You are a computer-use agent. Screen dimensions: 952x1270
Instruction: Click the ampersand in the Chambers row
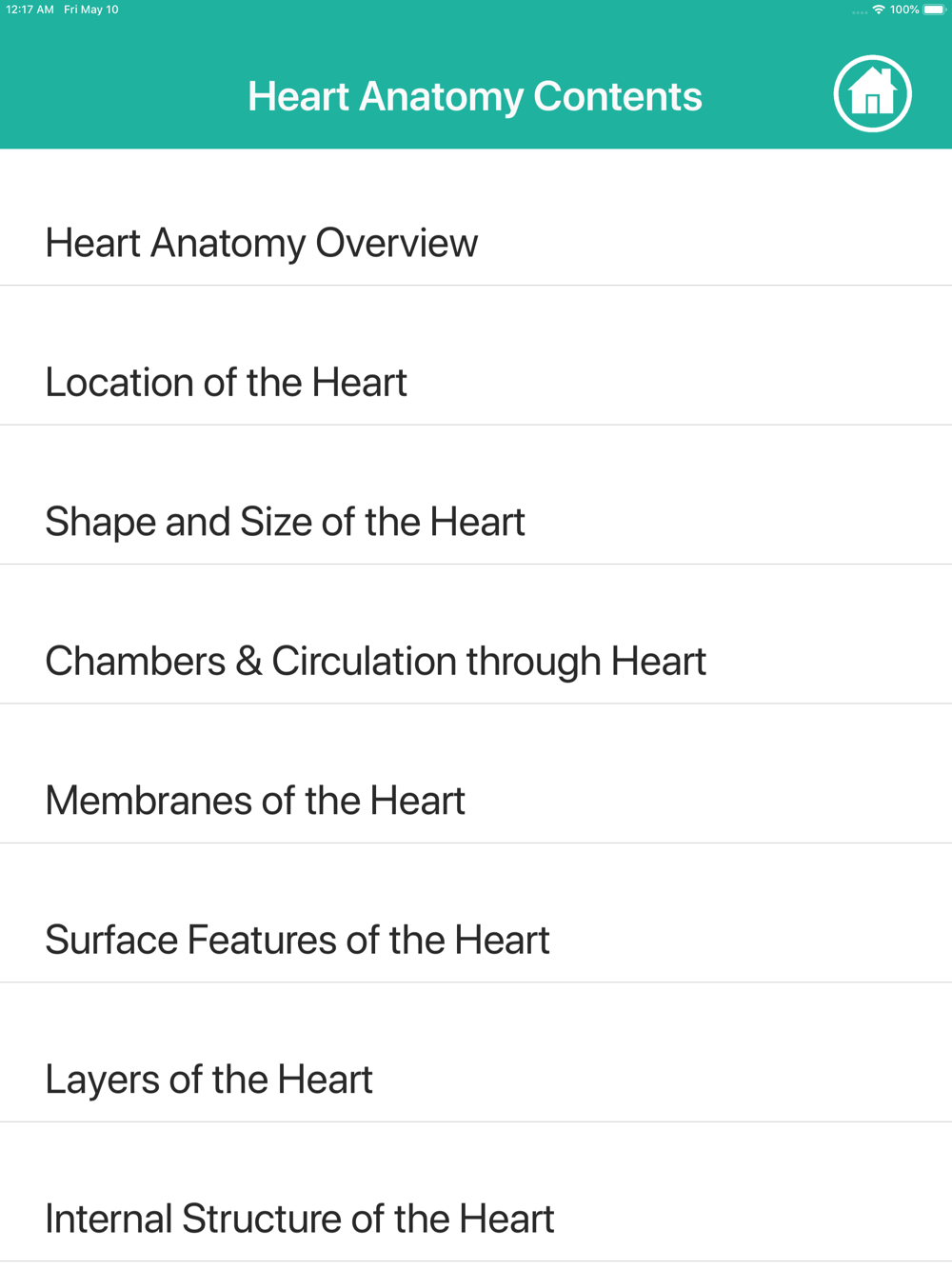coord(248,661)
